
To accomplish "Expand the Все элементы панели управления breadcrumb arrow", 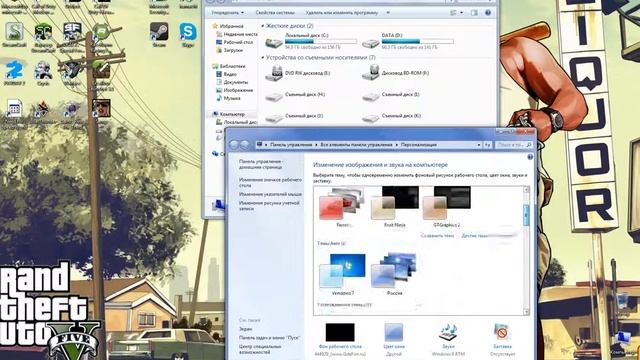I will click(396, 145).
